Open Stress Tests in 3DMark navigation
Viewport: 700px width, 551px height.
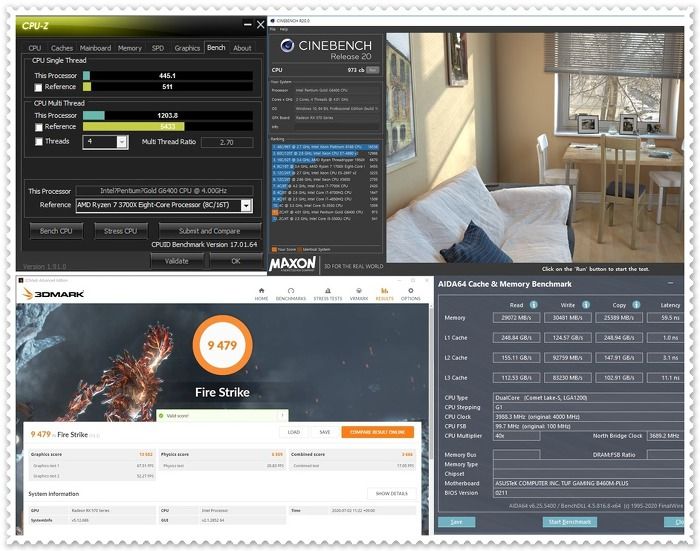point(328,294)
